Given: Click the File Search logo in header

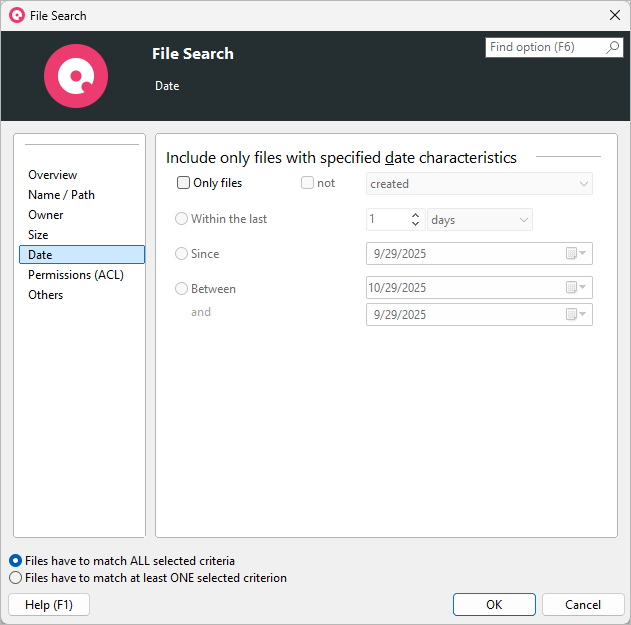Looking at the screenshot, I should [76, 76].
